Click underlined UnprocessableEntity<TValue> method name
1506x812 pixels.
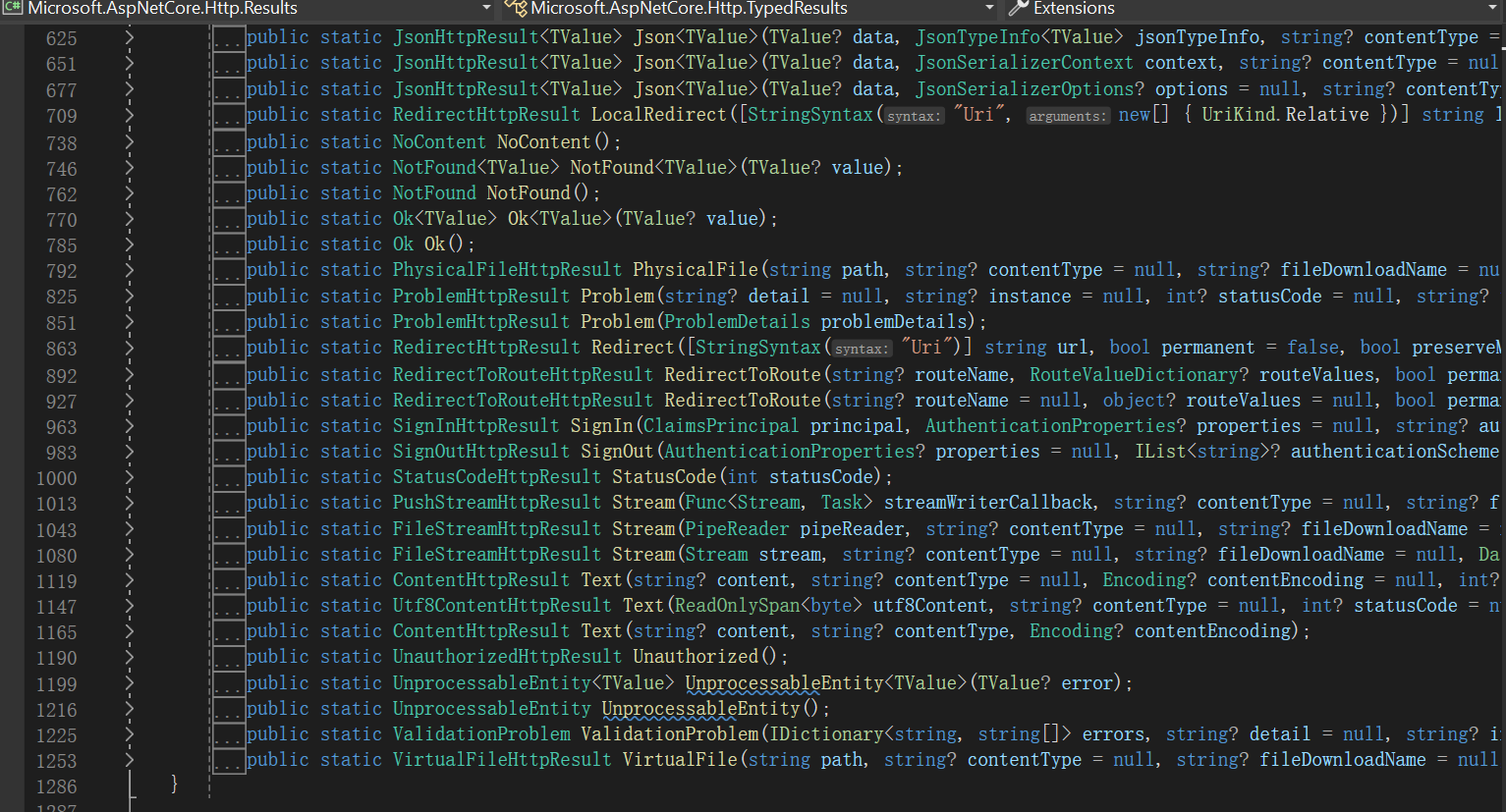coord(826,683)
